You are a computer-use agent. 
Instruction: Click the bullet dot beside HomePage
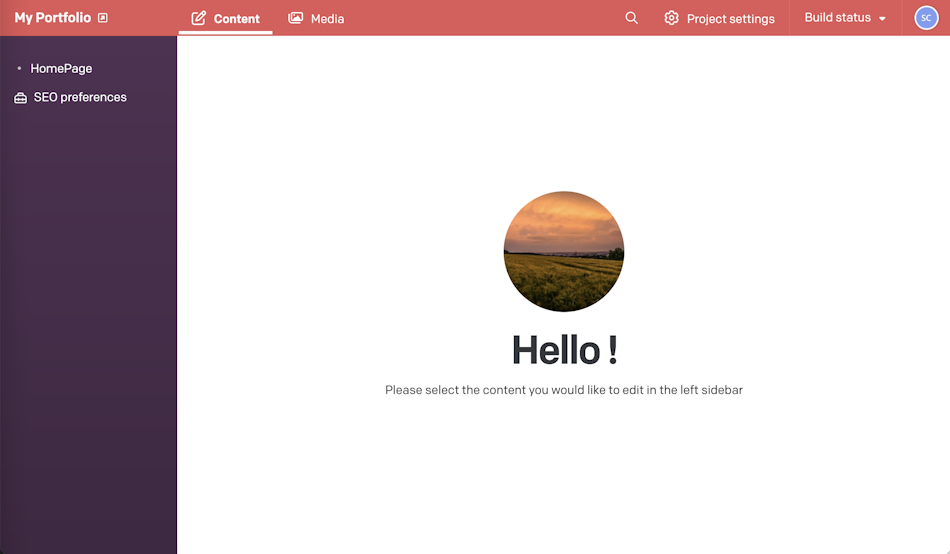click(x=19, y=68)
